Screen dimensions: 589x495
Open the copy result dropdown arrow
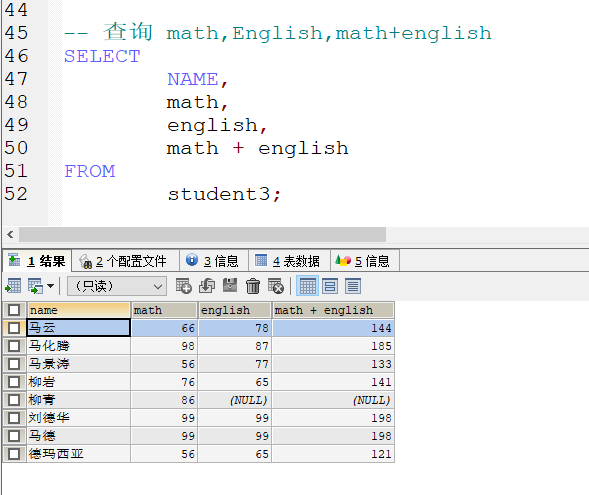pyautogui.click(x=51, y=286)
